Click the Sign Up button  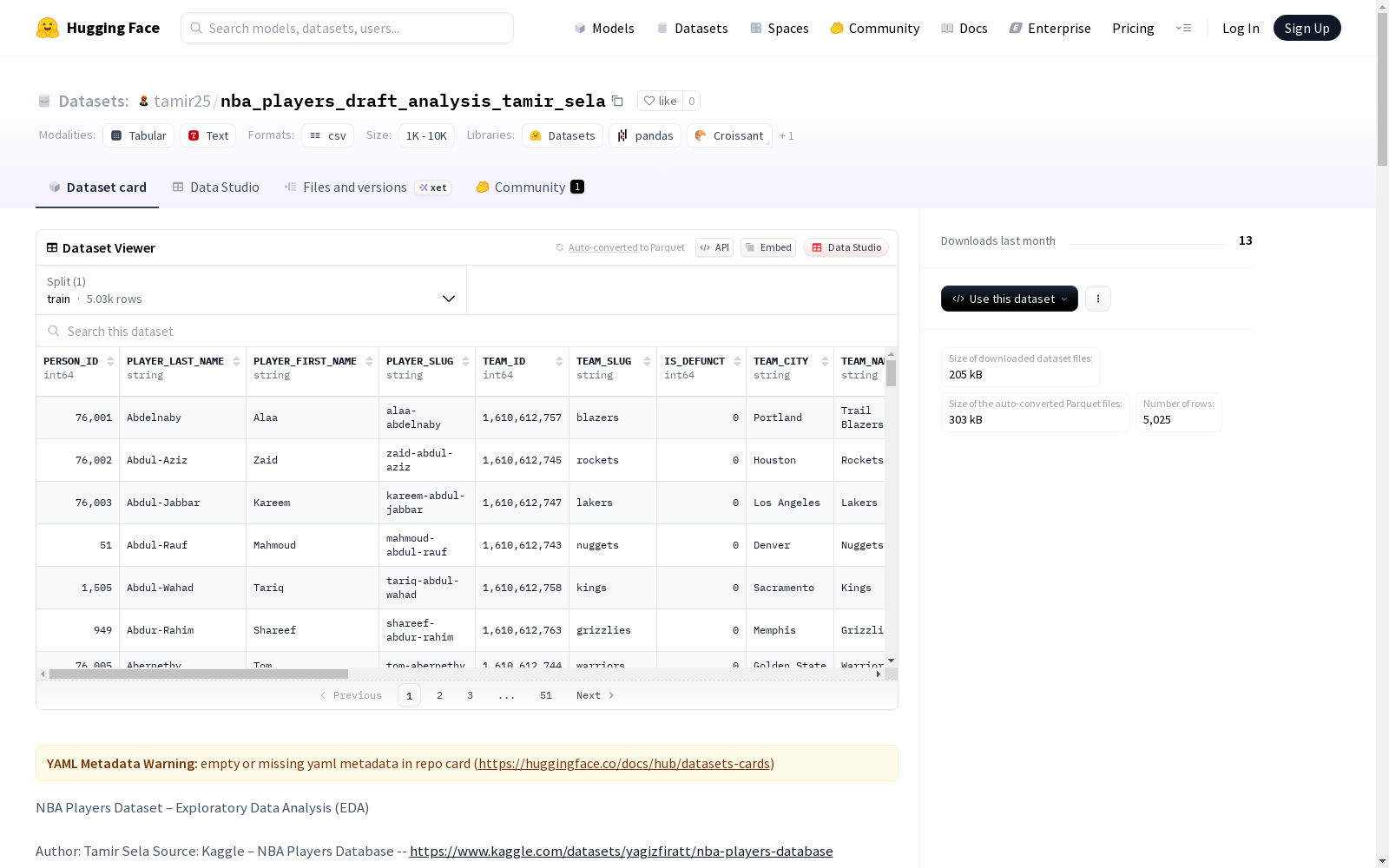click(x=1307, y=28)
